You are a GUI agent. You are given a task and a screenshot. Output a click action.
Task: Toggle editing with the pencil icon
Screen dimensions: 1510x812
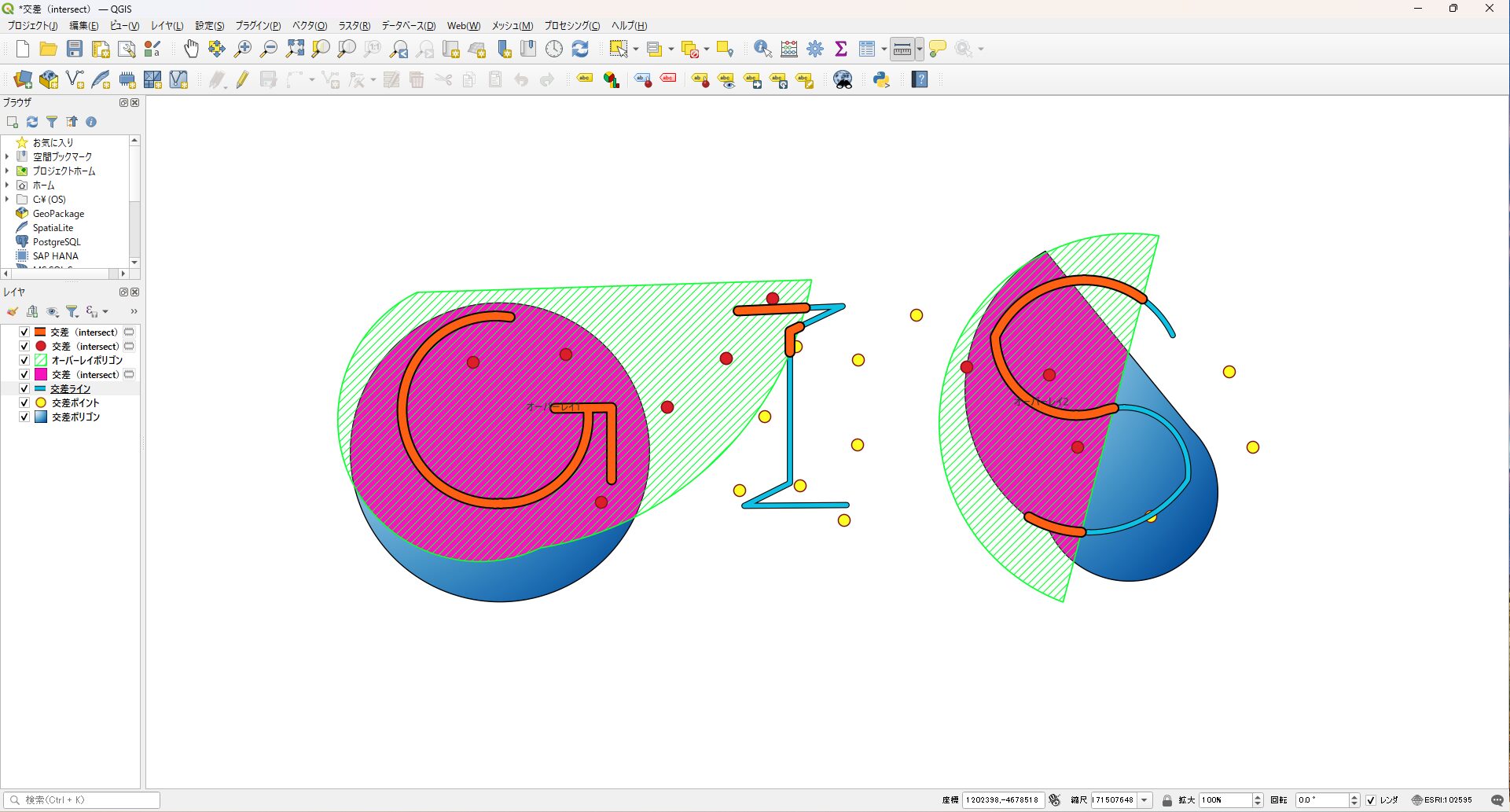242,79
